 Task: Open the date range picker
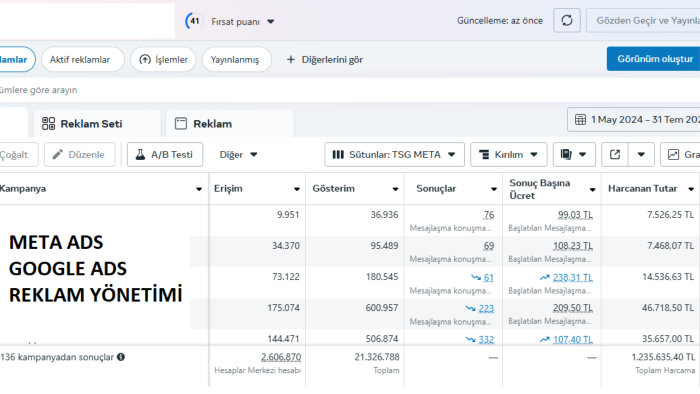(x=633, y=120)
